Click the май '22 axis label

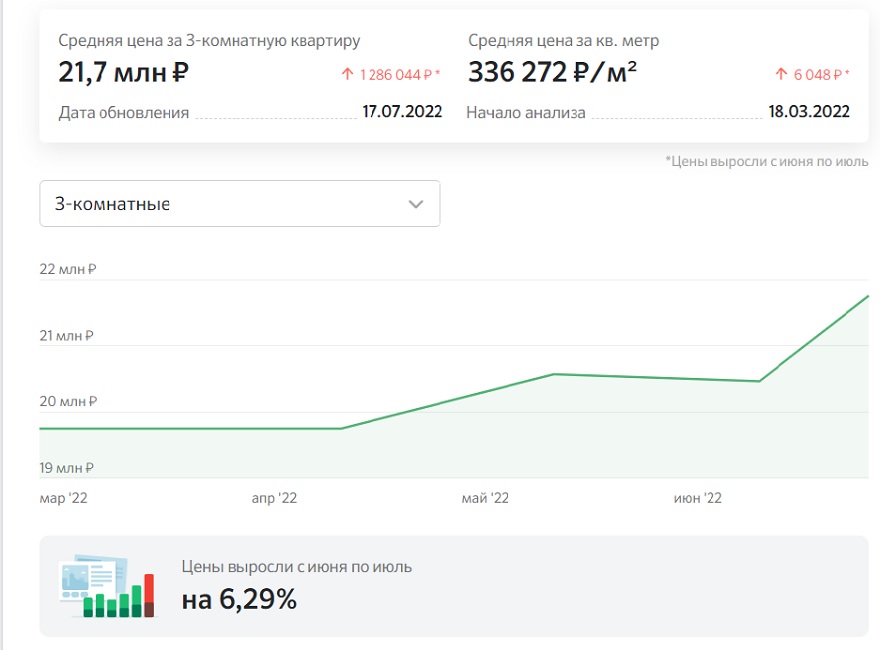coord(485,498)
